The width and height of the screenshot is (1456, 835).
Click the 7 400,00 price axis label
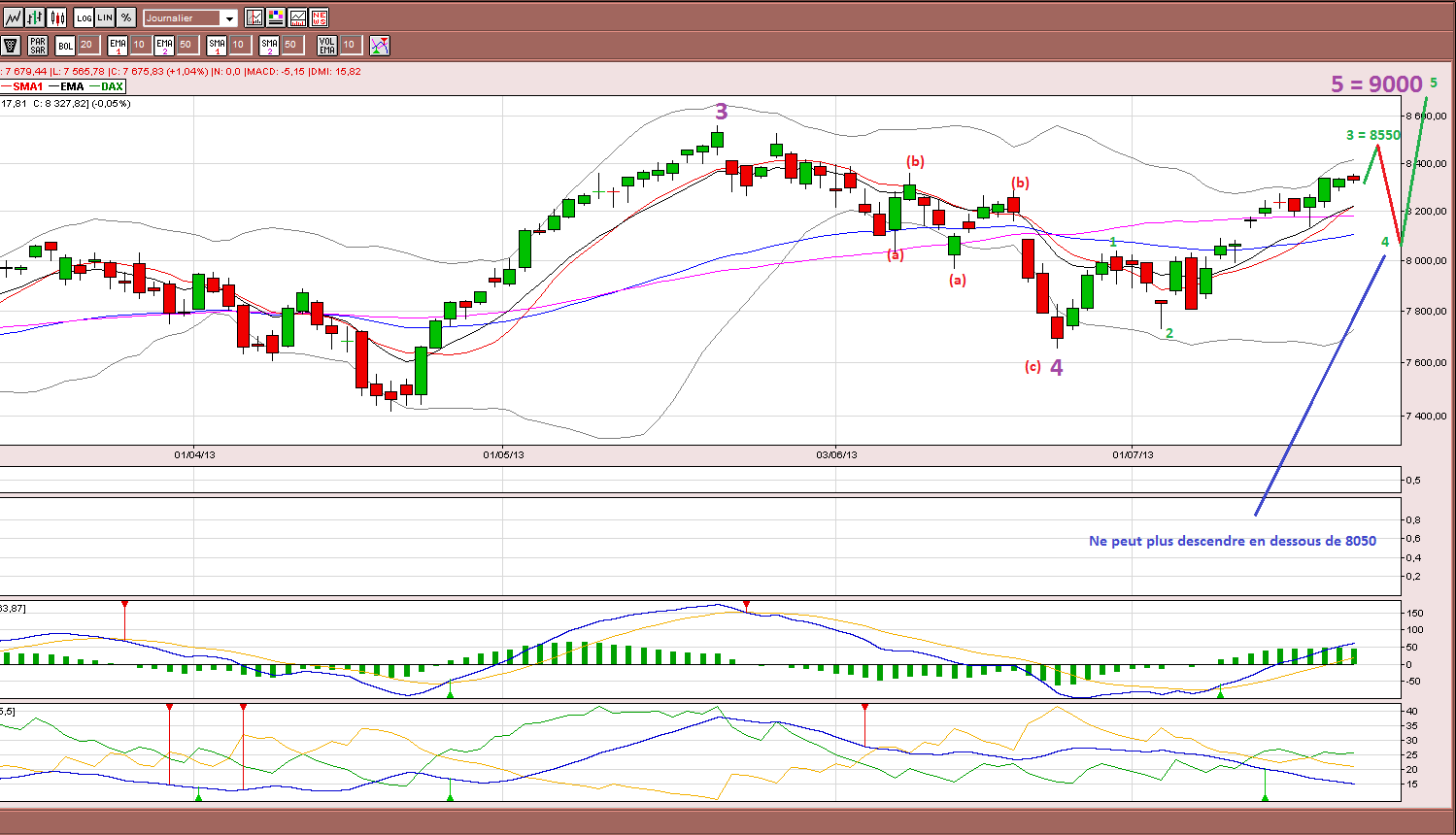(x=1428, y=416)
